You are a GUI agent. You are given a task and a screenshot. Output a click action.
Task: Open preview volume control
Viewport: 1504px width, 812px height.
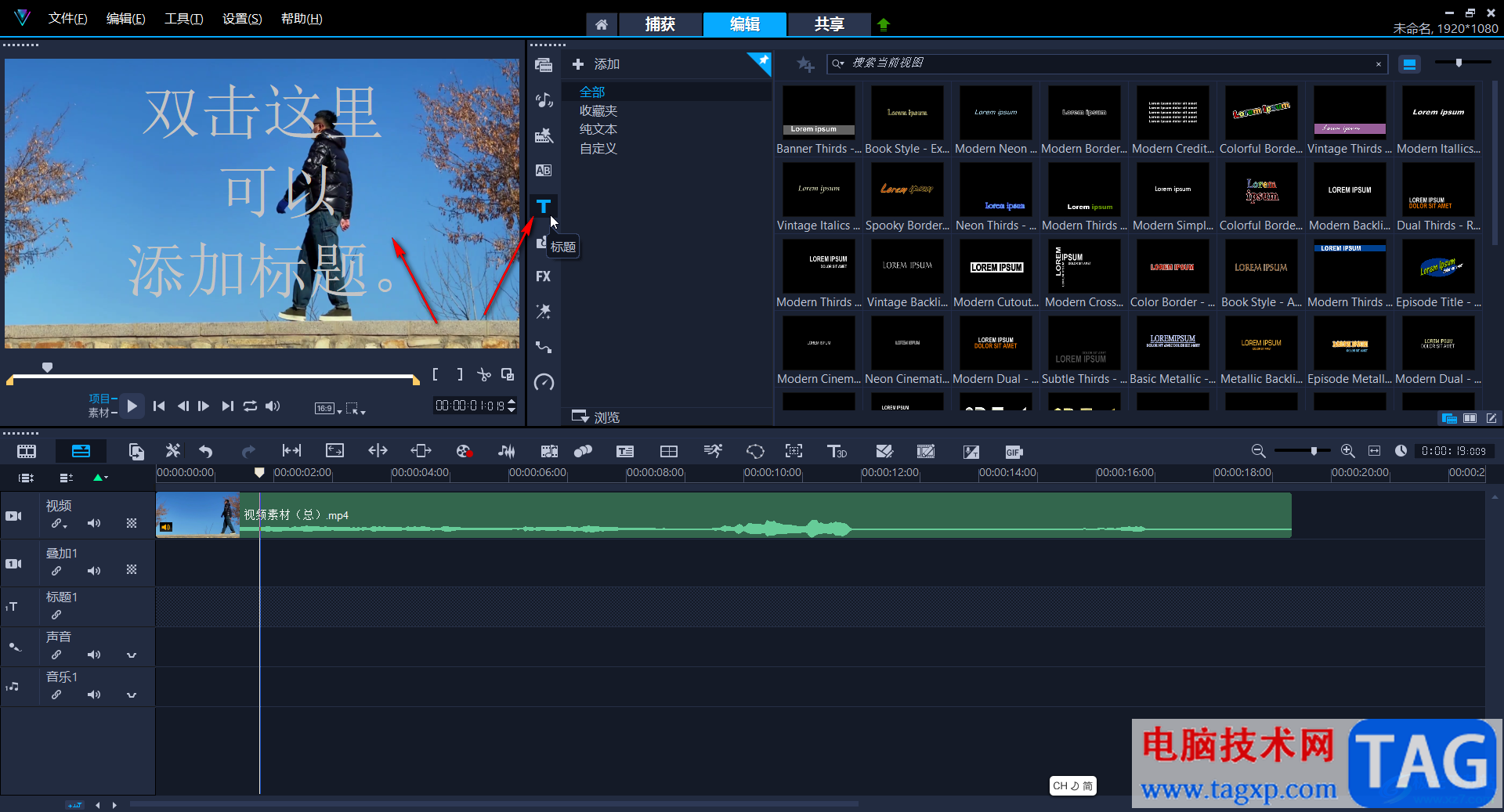coord(273,406)
